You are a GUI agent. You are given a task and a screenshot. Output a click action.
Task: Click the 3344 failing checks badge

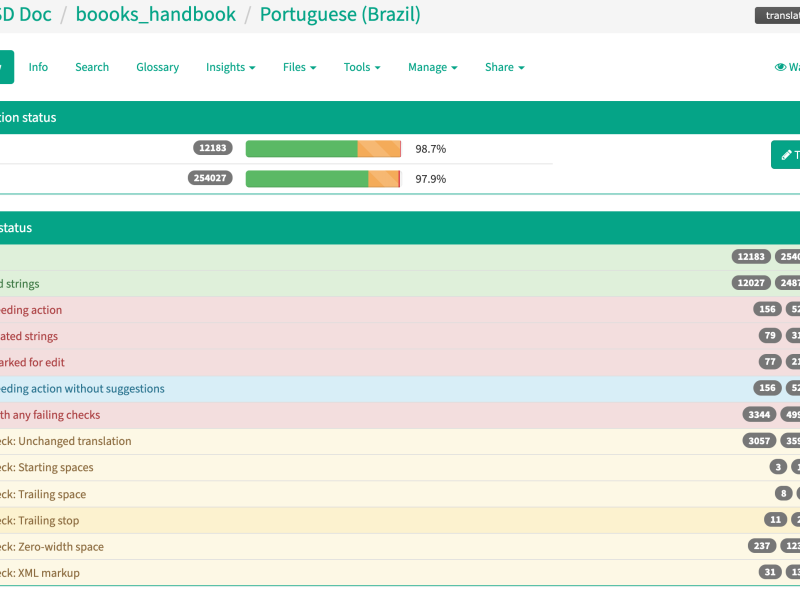(x=759, y=415)
